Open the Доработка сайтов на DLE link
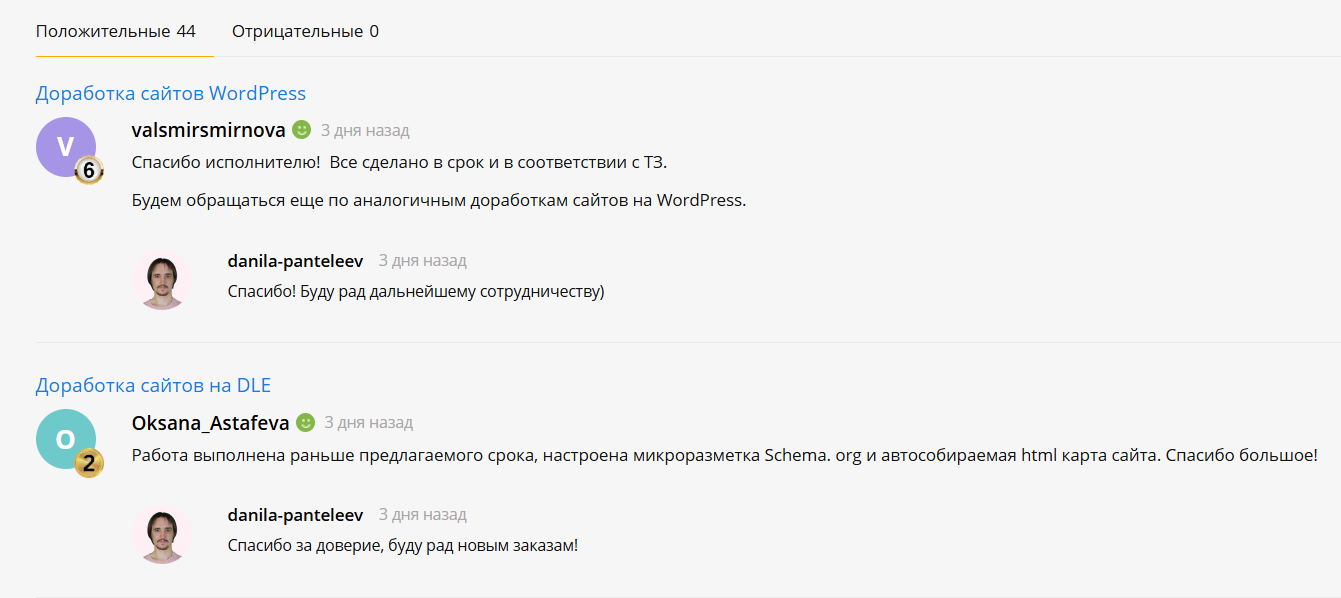Viewport: 1341px width, 598px height. (153, 385)
